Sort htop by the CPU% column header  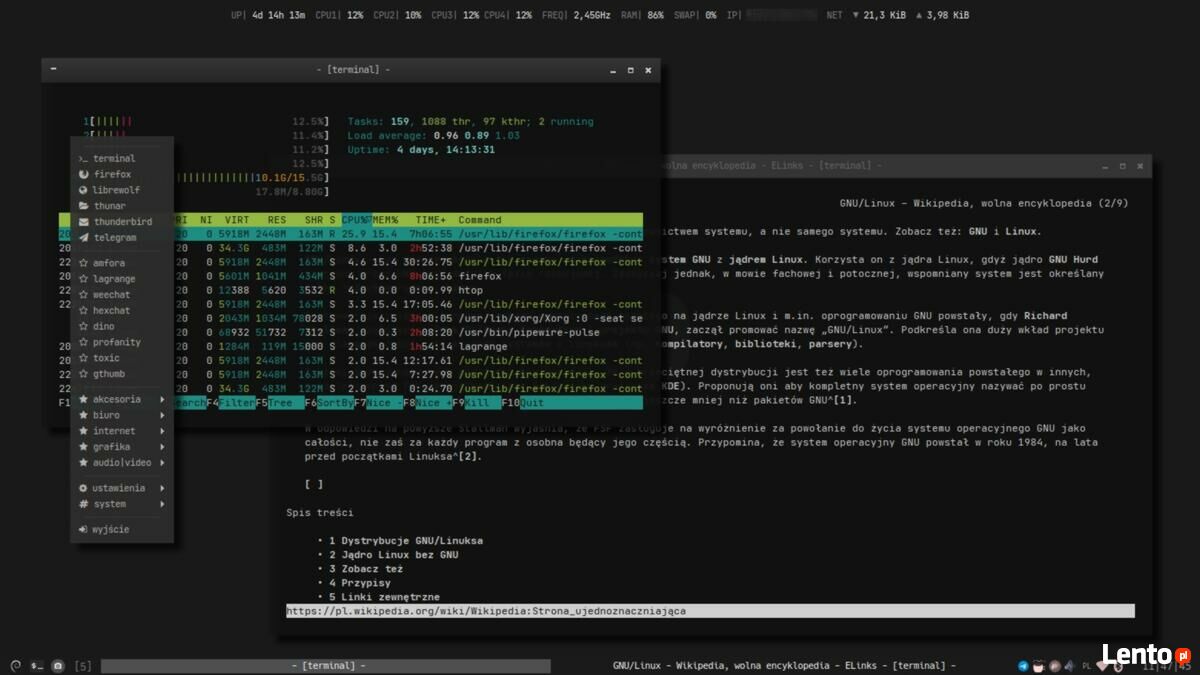pos(356,219)
